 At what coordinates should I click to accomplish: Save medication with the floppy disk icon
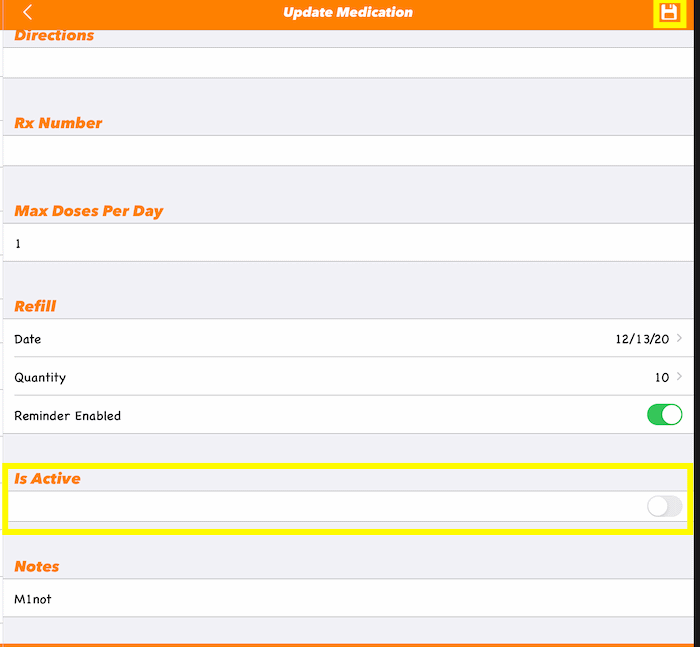tap(669, 13)
